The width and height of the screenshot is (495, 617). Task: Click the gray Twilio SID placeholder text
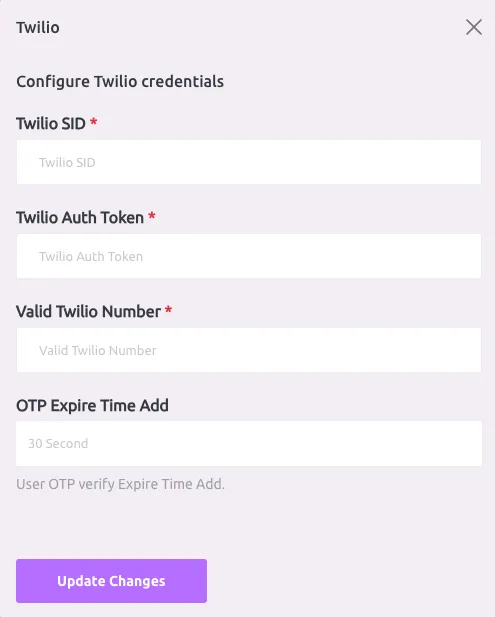pyautogui.click(x=67, y=163)
